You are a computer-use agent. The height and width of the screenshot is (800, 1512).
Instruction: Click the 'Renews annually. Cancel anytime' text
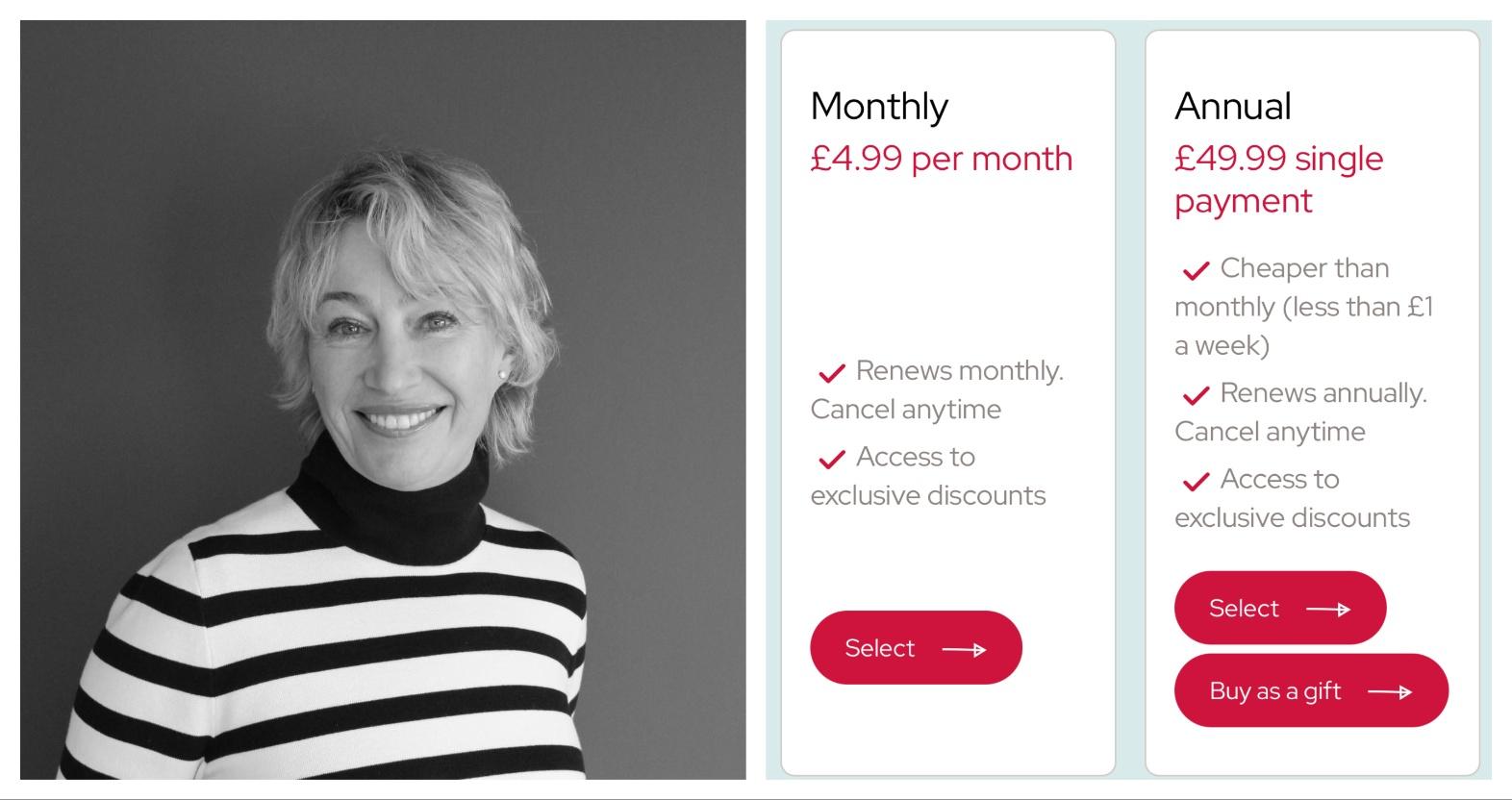coord(1300,412)
